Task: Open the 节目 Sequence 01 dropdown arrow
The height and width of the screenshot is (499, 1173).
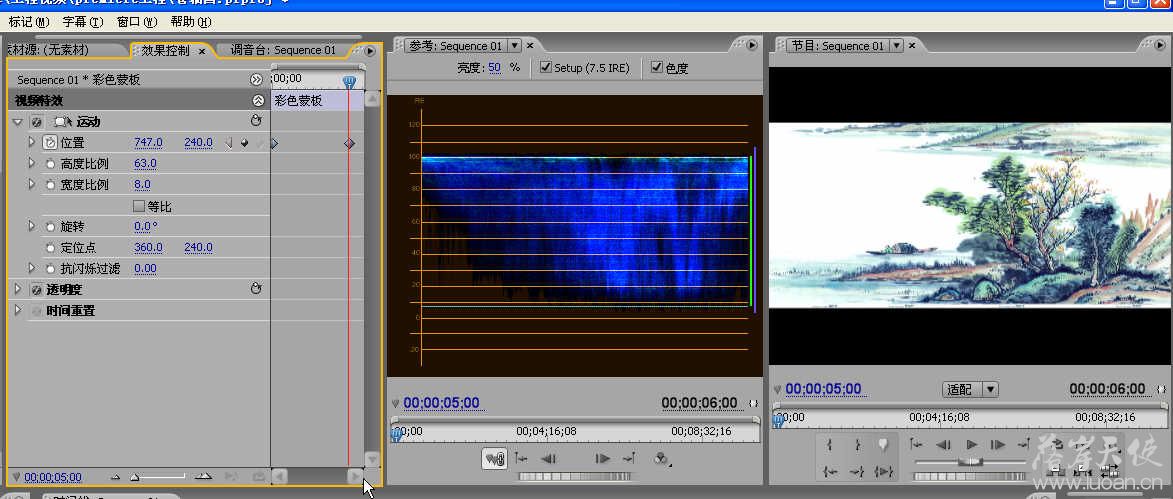Action: click(897, 46)
